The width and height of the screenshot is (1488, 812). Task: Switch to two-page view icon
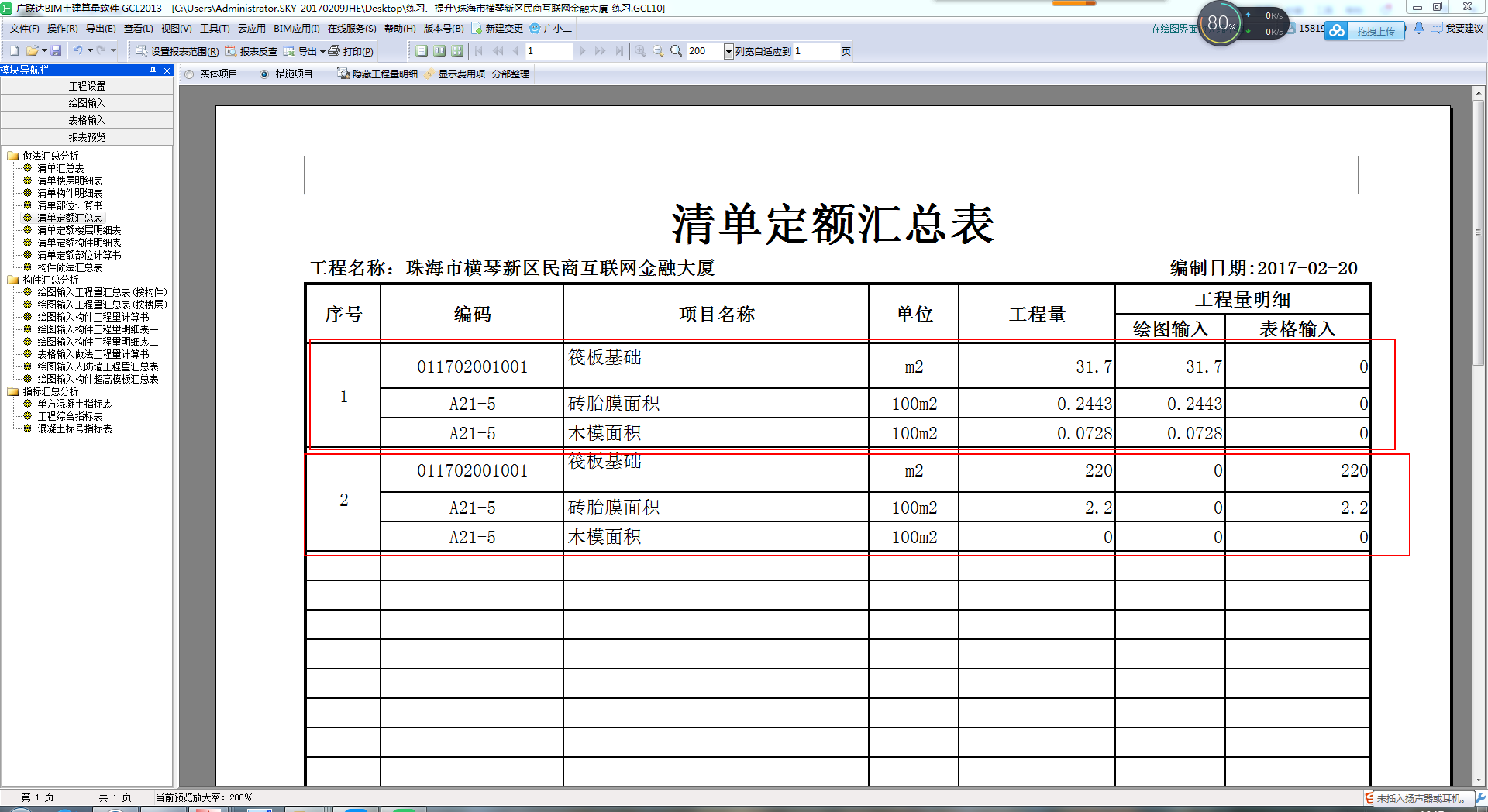pos(439,51)
